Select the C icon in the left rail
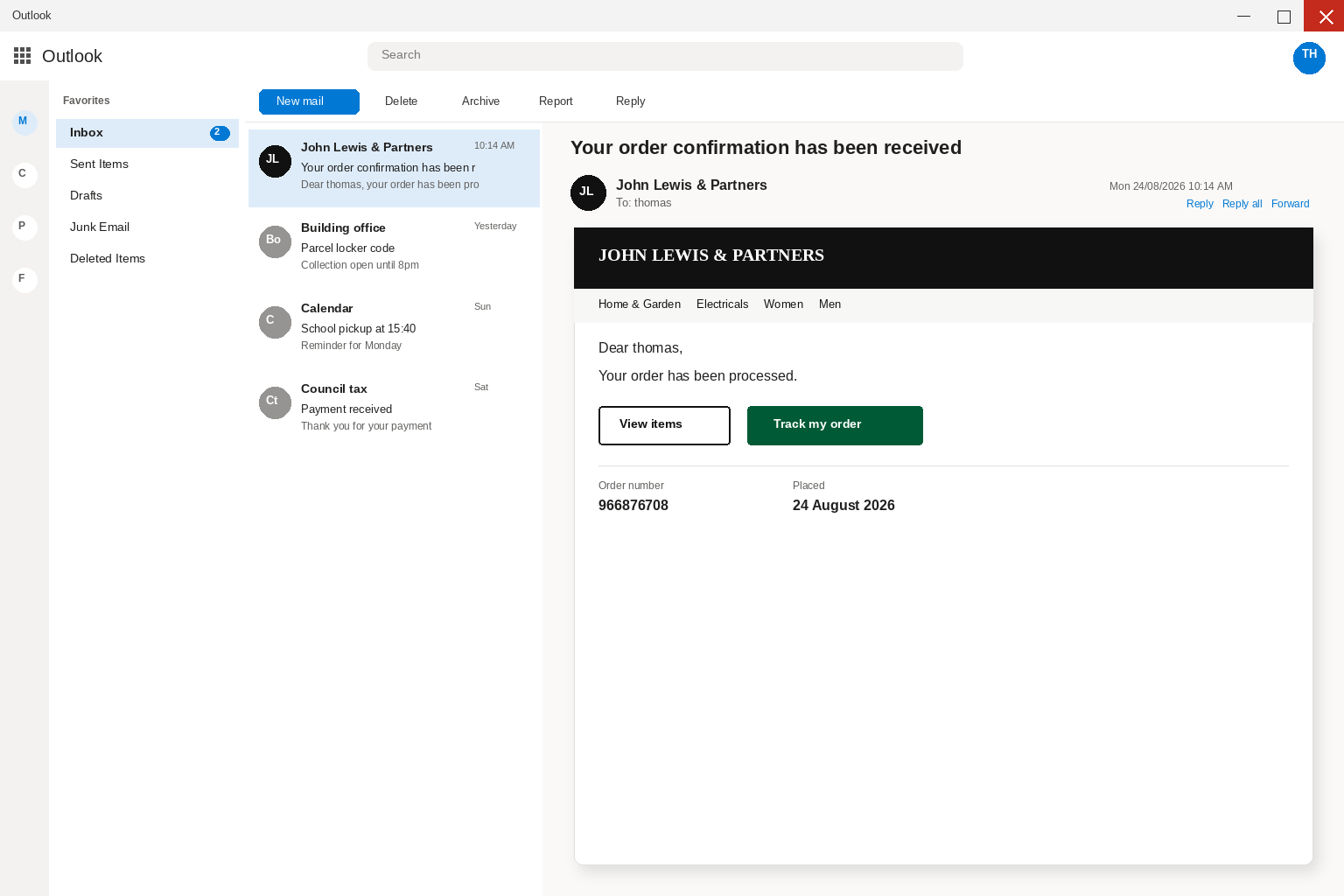 [24, 174]
